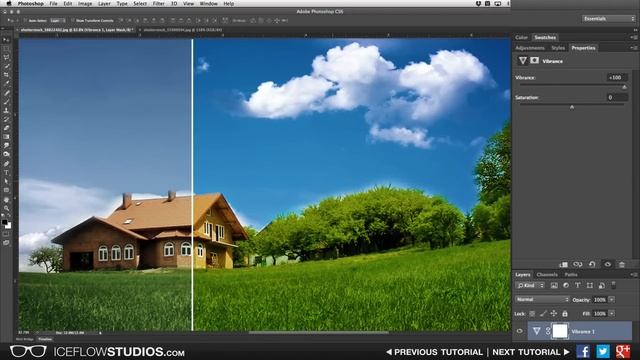Open the Facebook icon link
640x360 pixels.
click(583, 351)
